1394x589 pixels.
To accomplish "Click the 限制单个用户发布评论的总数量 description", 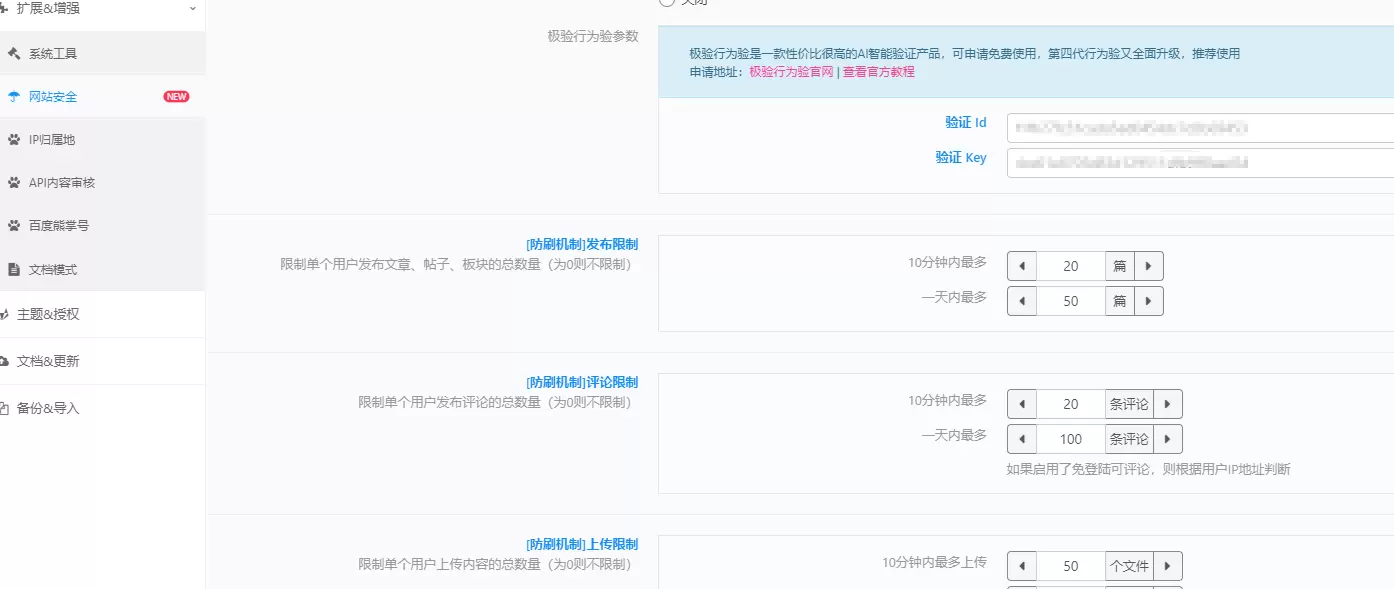I will 495,402.
